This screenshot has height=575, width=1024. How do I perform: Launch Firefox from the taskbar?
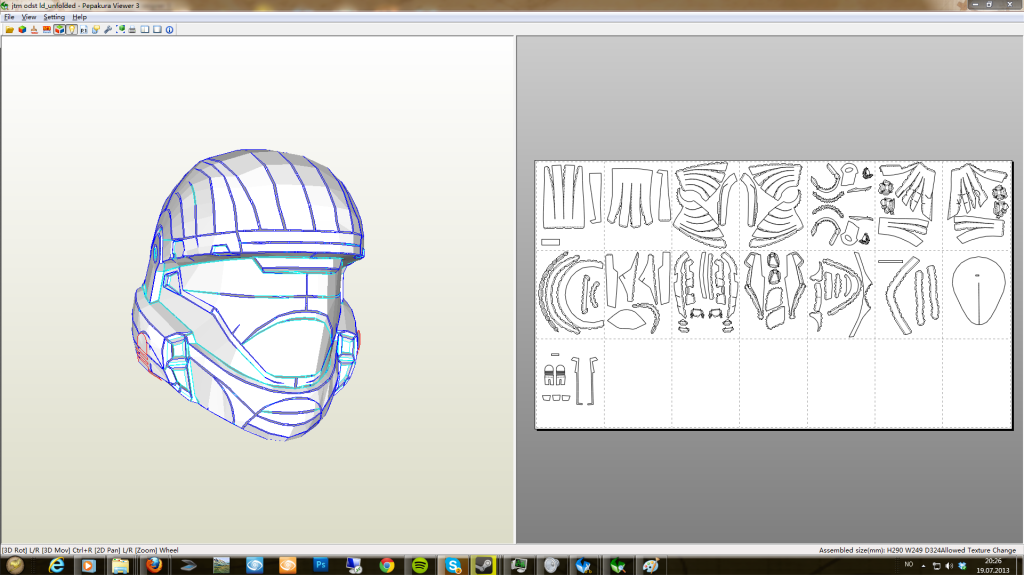[154, 565]
